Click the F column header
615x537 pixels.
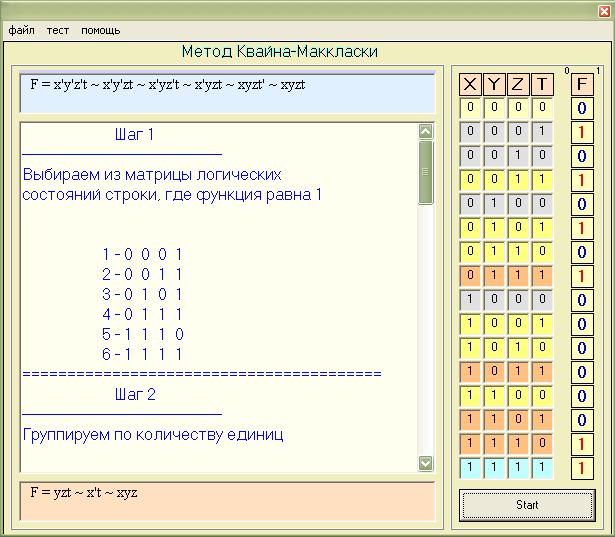coord(581,84)
